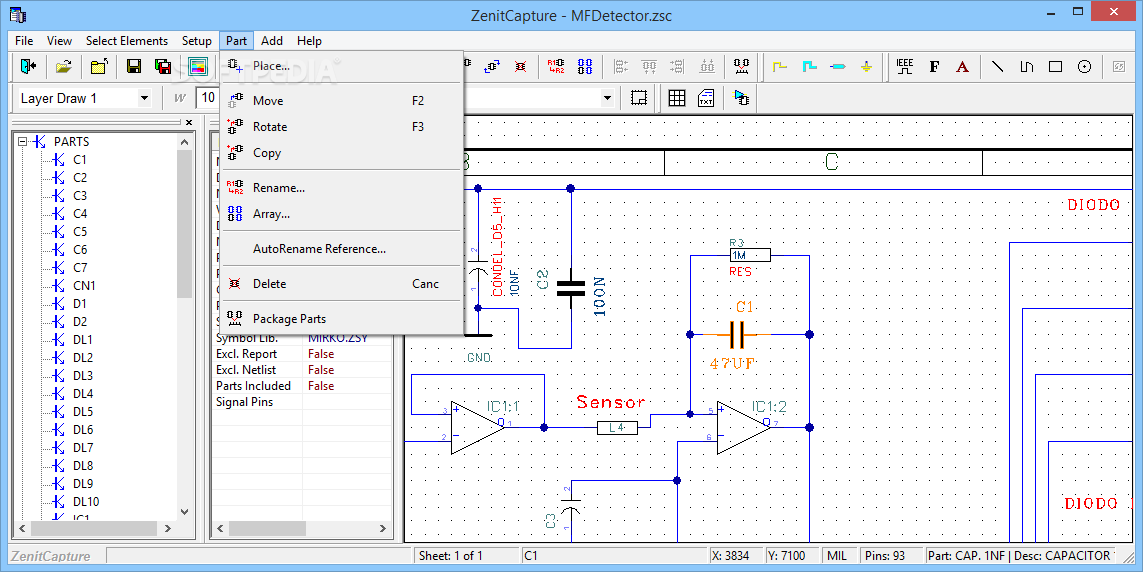Click the black bold F text icon
Viewport: 1143px width, 572px height.
click(x=934, y=66)
